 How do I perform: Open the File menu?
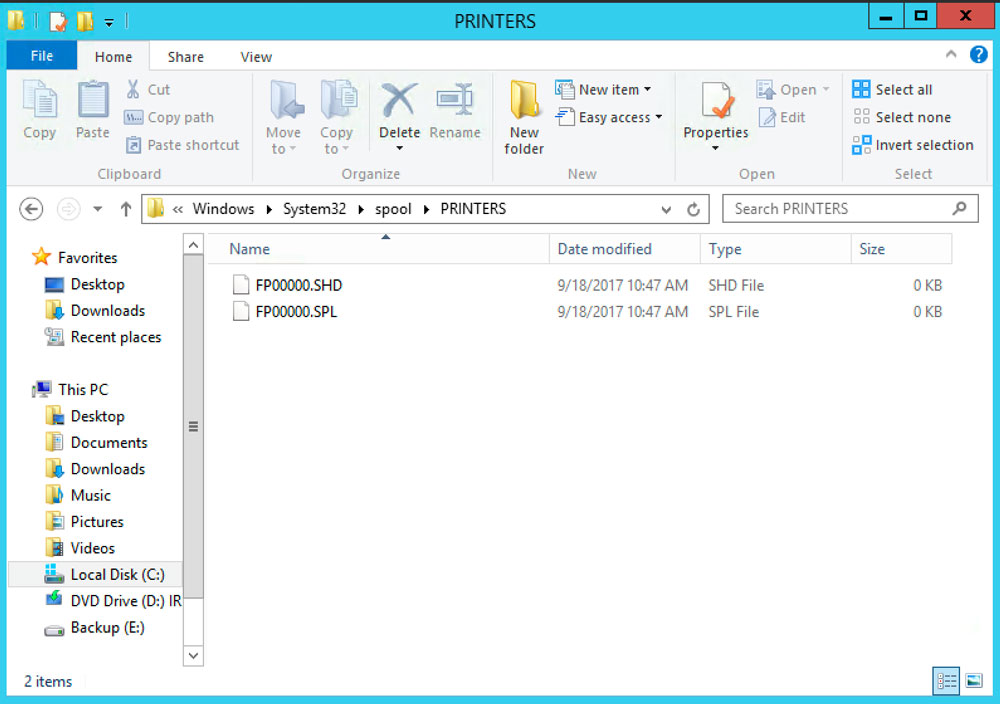click(x=42, y=56)
